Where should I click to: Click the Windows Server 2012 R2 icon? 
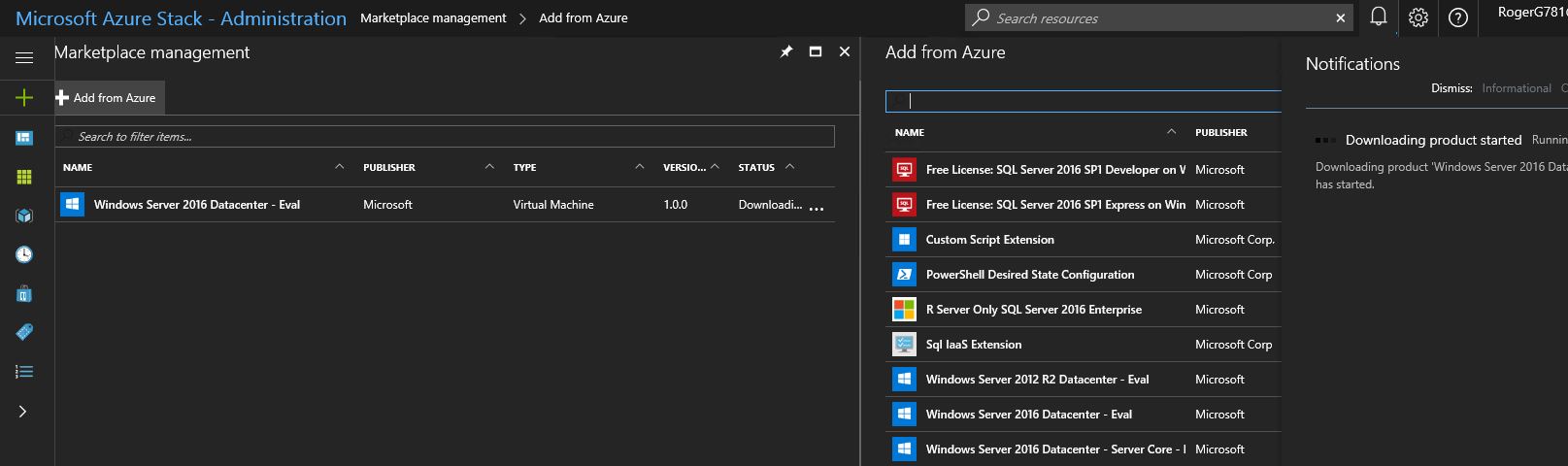(904, 379)
